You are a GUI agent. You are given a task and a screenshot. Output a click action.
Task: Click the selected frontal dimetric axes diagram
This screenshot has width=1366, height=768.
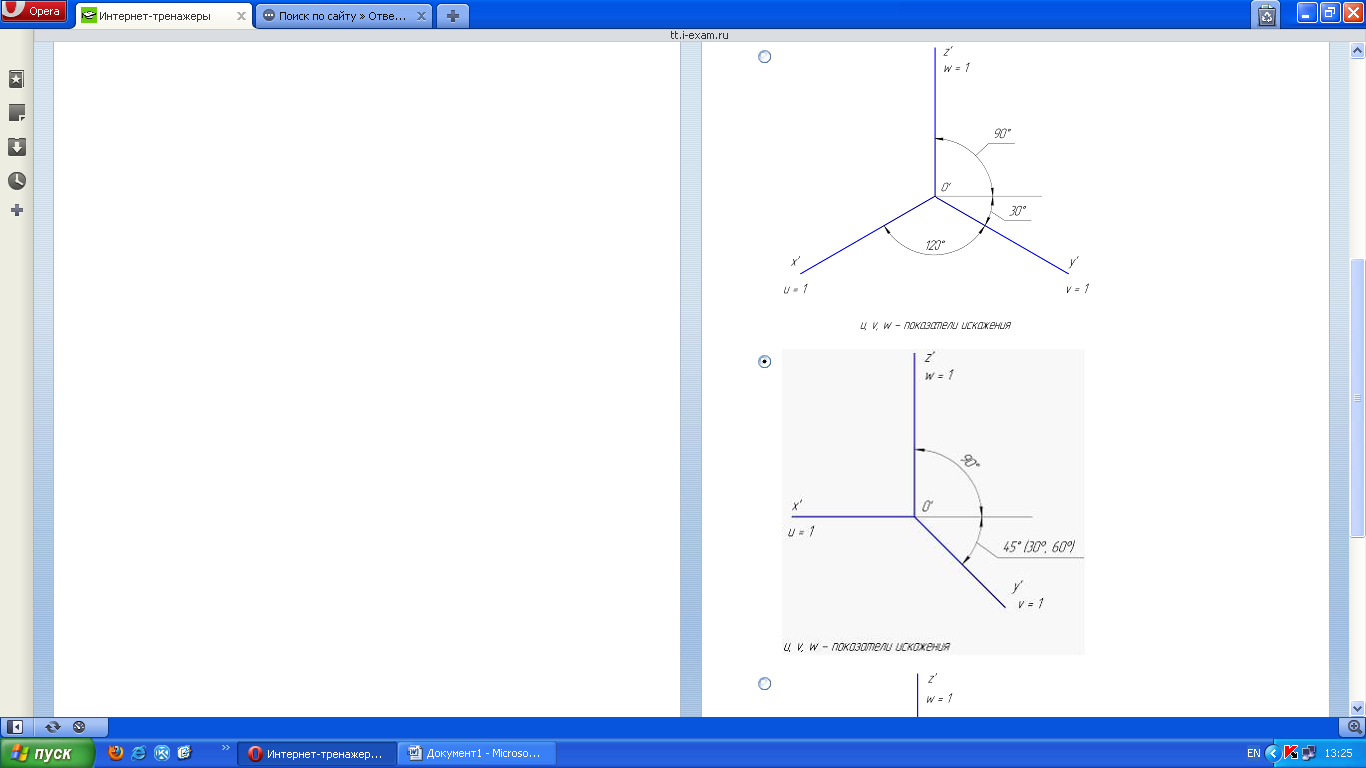click(x=933, y=502)
